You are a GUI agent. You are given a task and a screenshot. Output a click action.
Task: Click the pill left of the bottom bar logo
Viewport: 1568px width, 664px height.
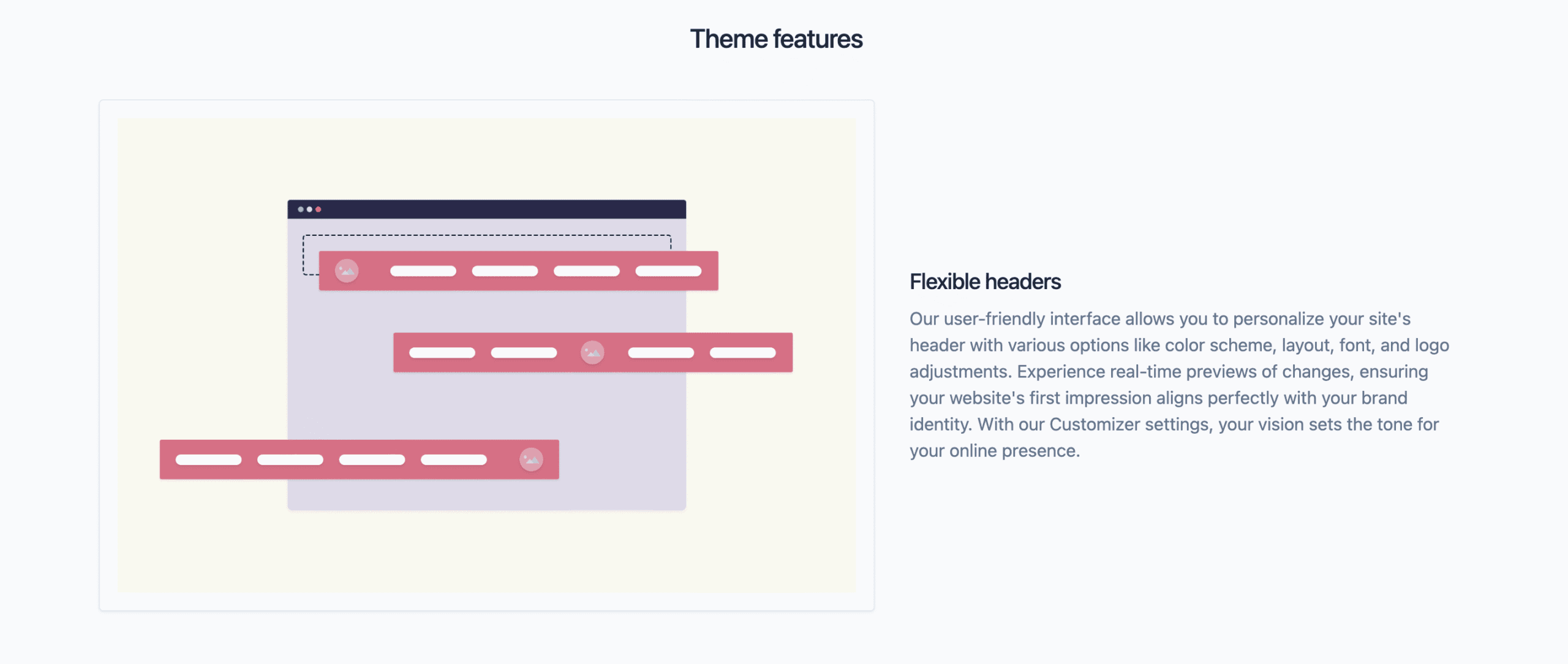[x=454, y=460]
